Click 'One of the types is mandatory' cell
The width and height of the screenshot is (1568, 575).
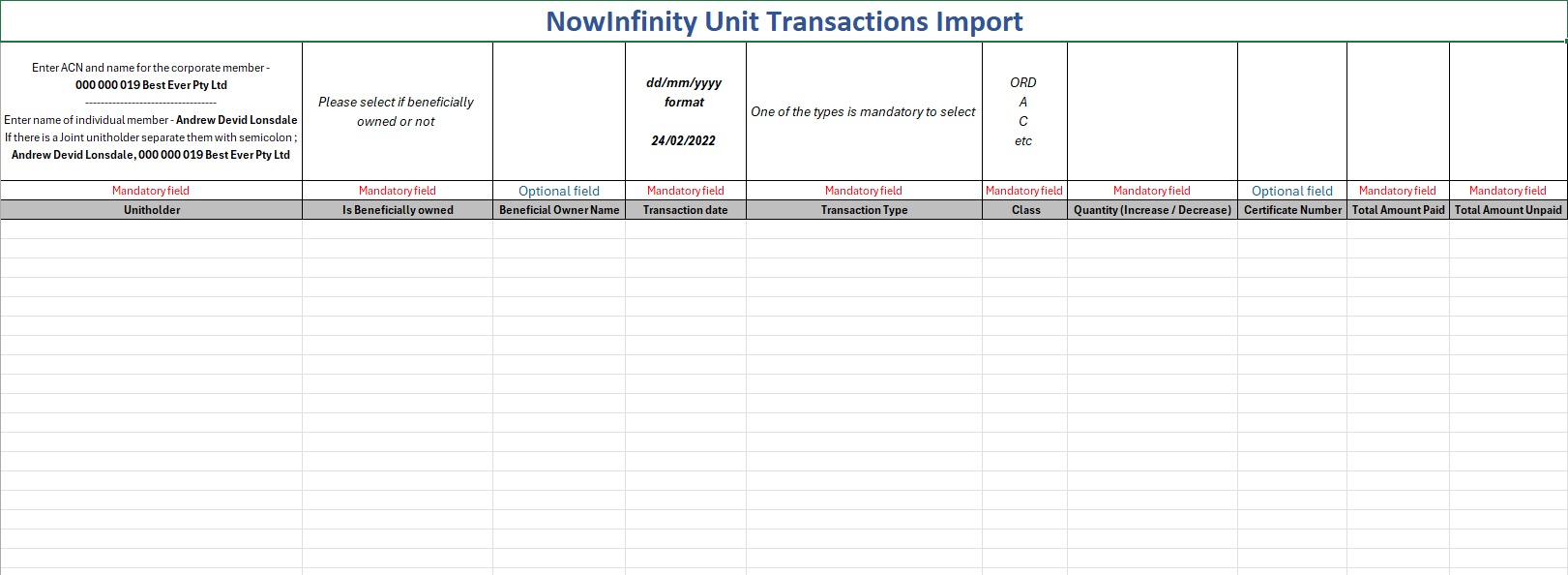(863, 112)
